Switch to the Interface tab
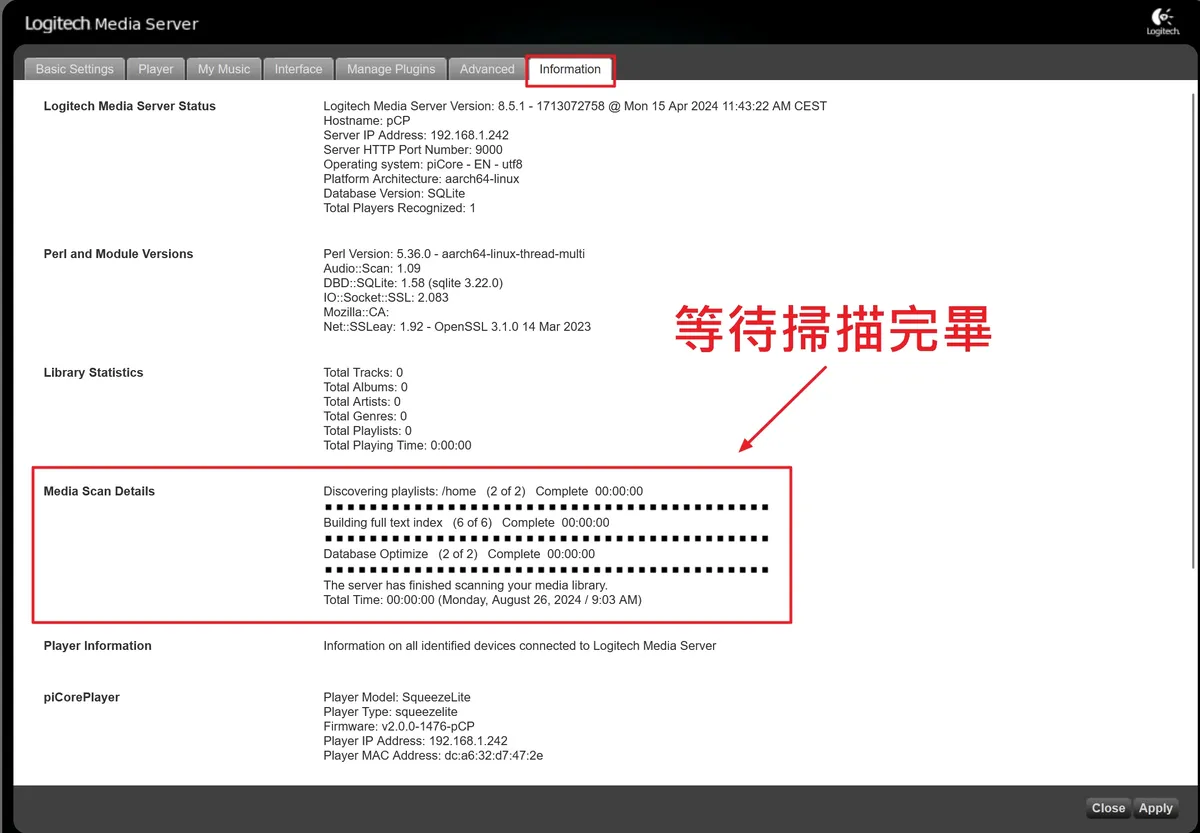Image resolution: width=1200 pixels, height=833 pixels. click(299, 69)
